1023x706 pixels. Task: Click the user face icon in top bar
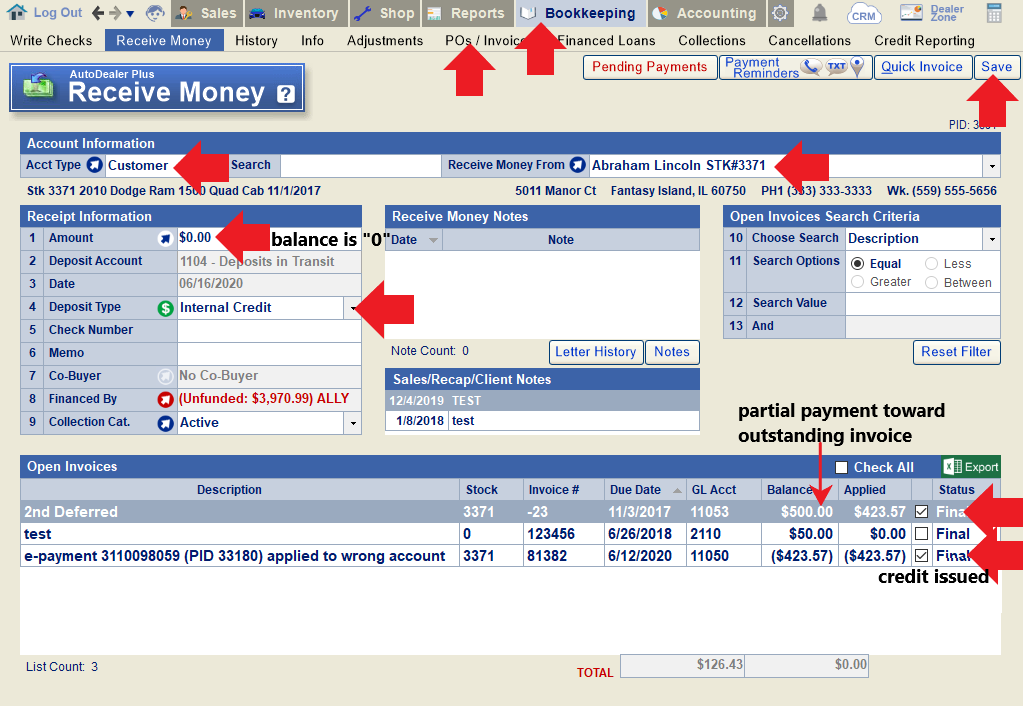click(x=155, y=12)
